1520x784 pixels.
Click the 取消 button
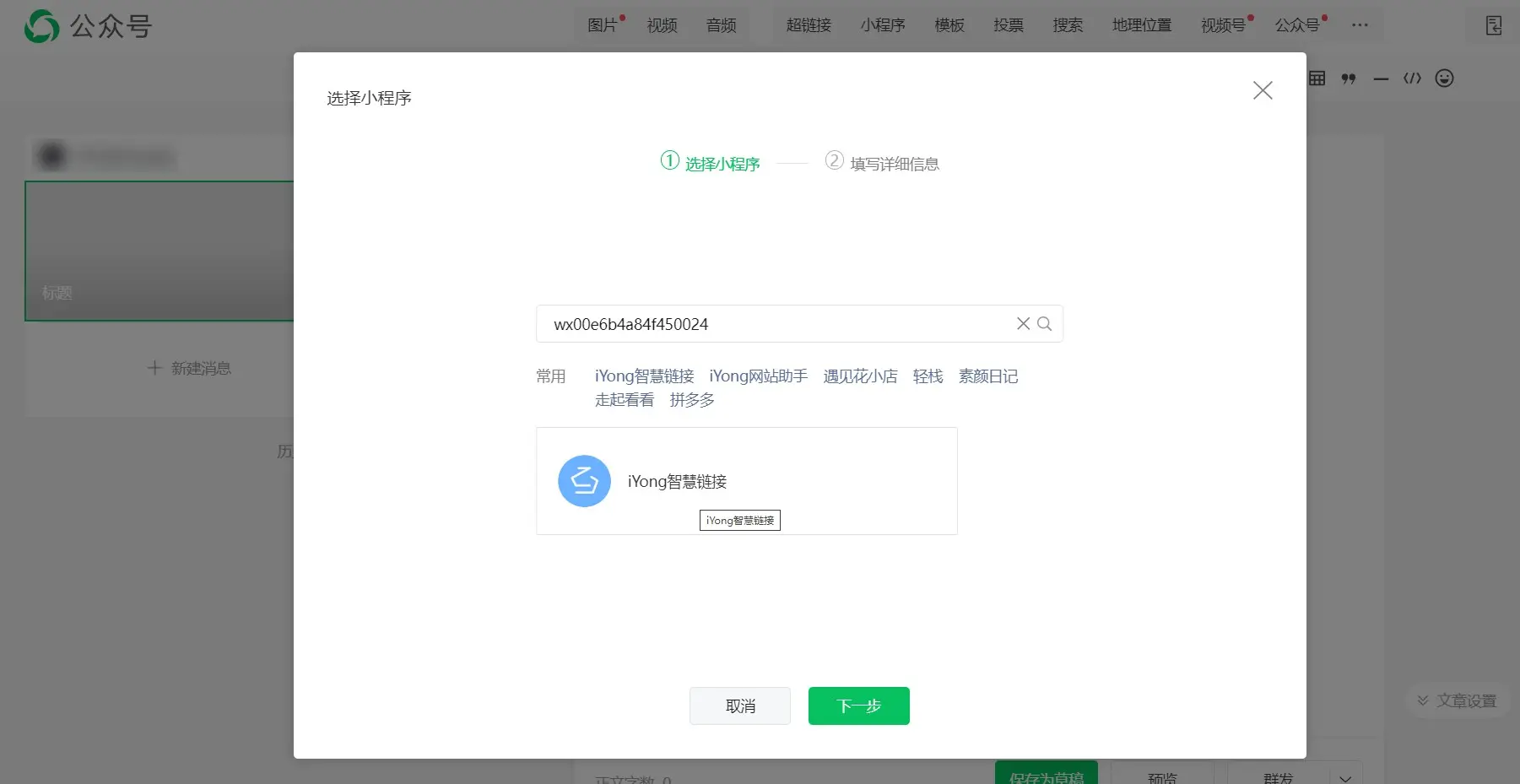pos(740,706)
